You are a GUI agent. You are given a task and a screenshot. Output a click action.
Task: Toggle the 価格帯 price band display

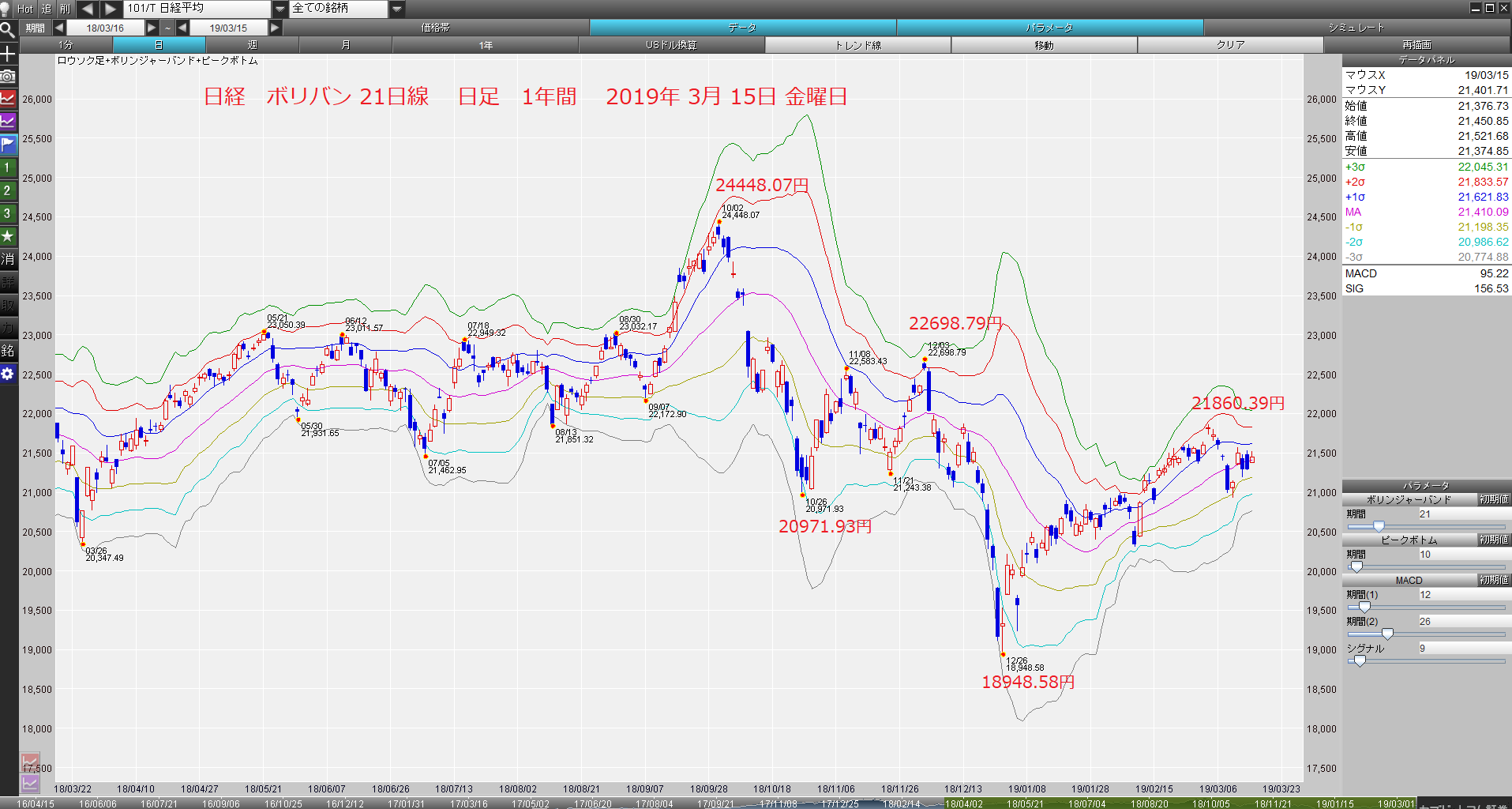click(436, 28)
